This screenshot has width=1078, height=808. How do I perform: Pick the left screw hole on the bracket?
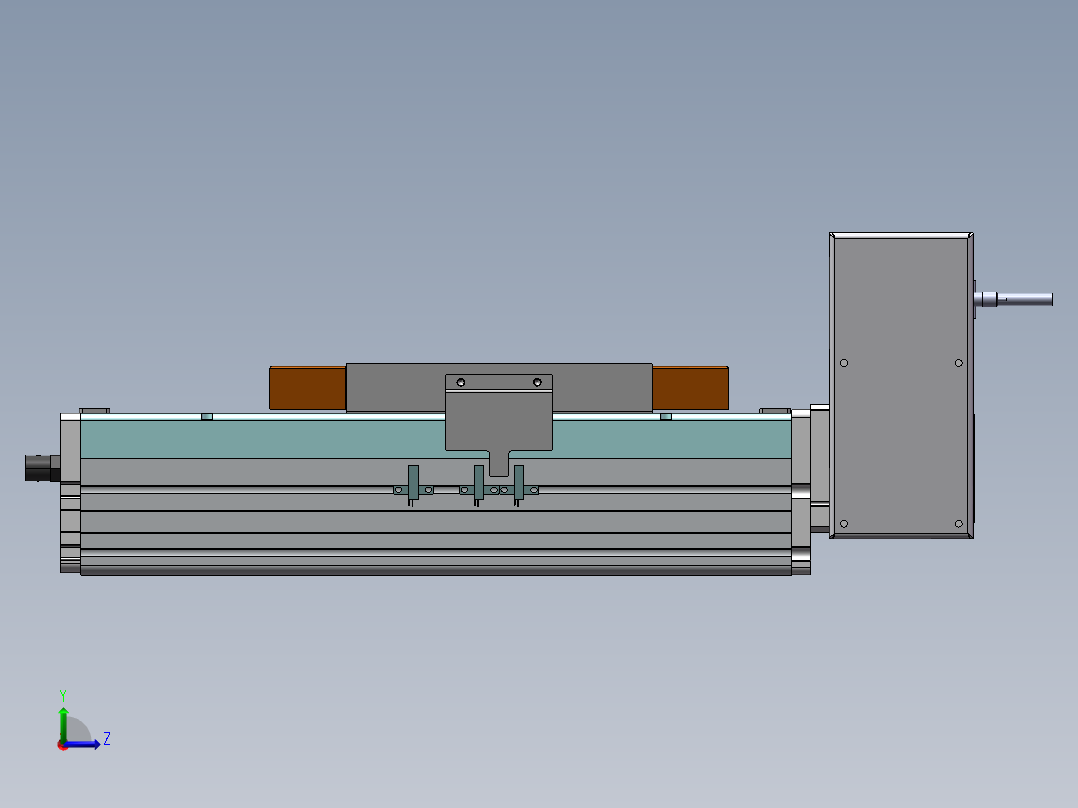(x=461, y=382)
